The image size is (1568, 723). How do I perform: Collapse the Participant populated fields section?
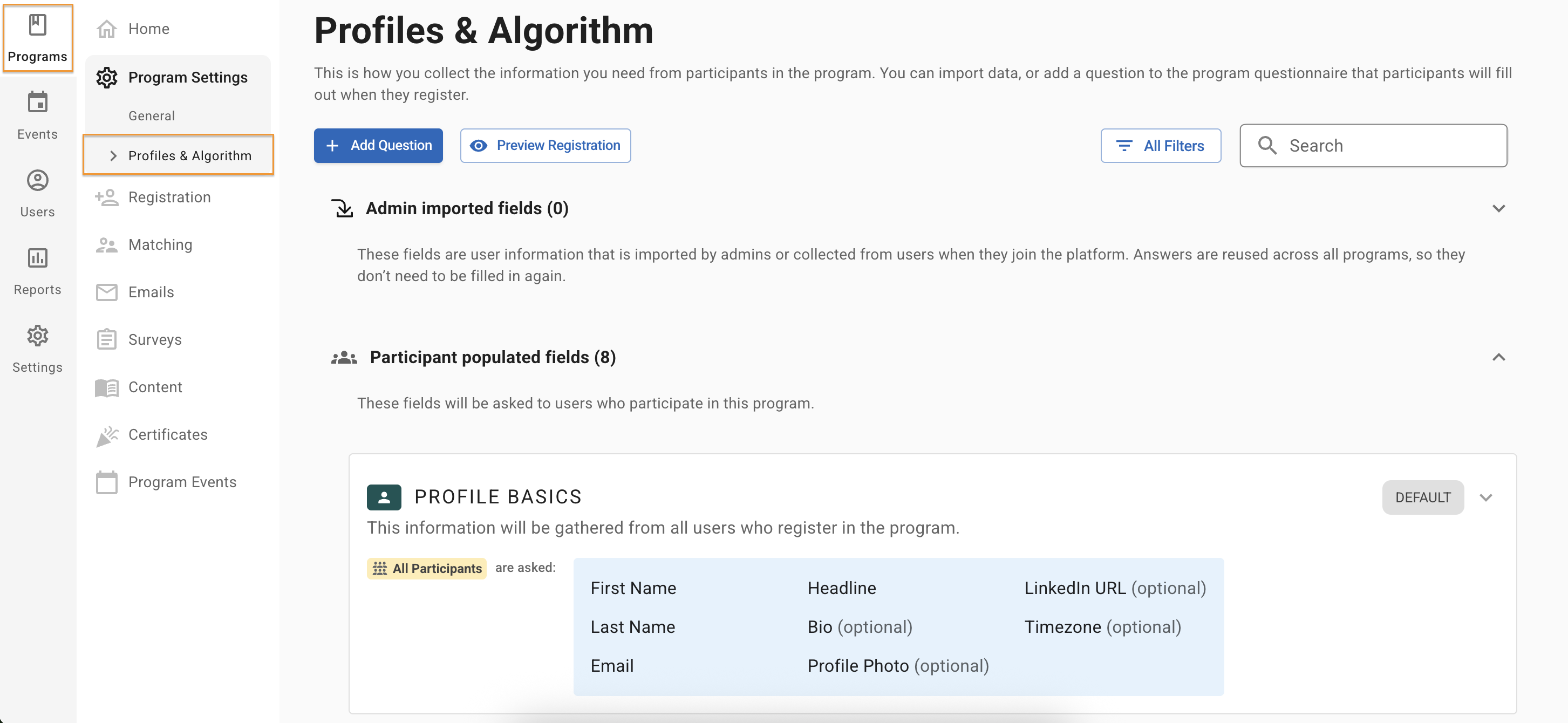pos(1498,357)
